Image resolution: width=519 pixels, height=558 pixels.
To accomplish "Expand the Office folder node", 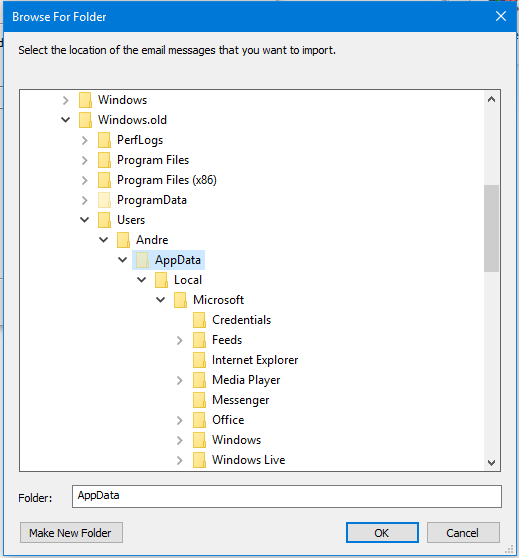I will coord(180,420).
